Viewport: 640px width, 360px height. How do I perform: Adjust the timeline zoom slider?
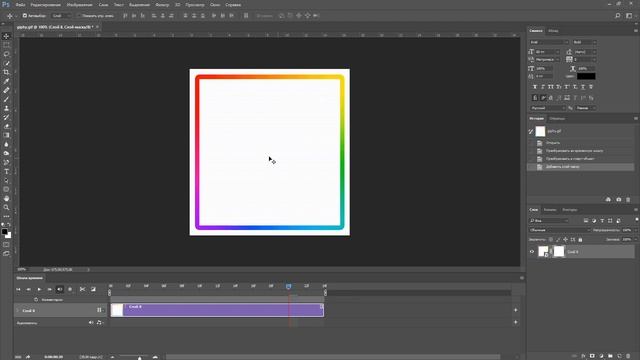(140, 358)
